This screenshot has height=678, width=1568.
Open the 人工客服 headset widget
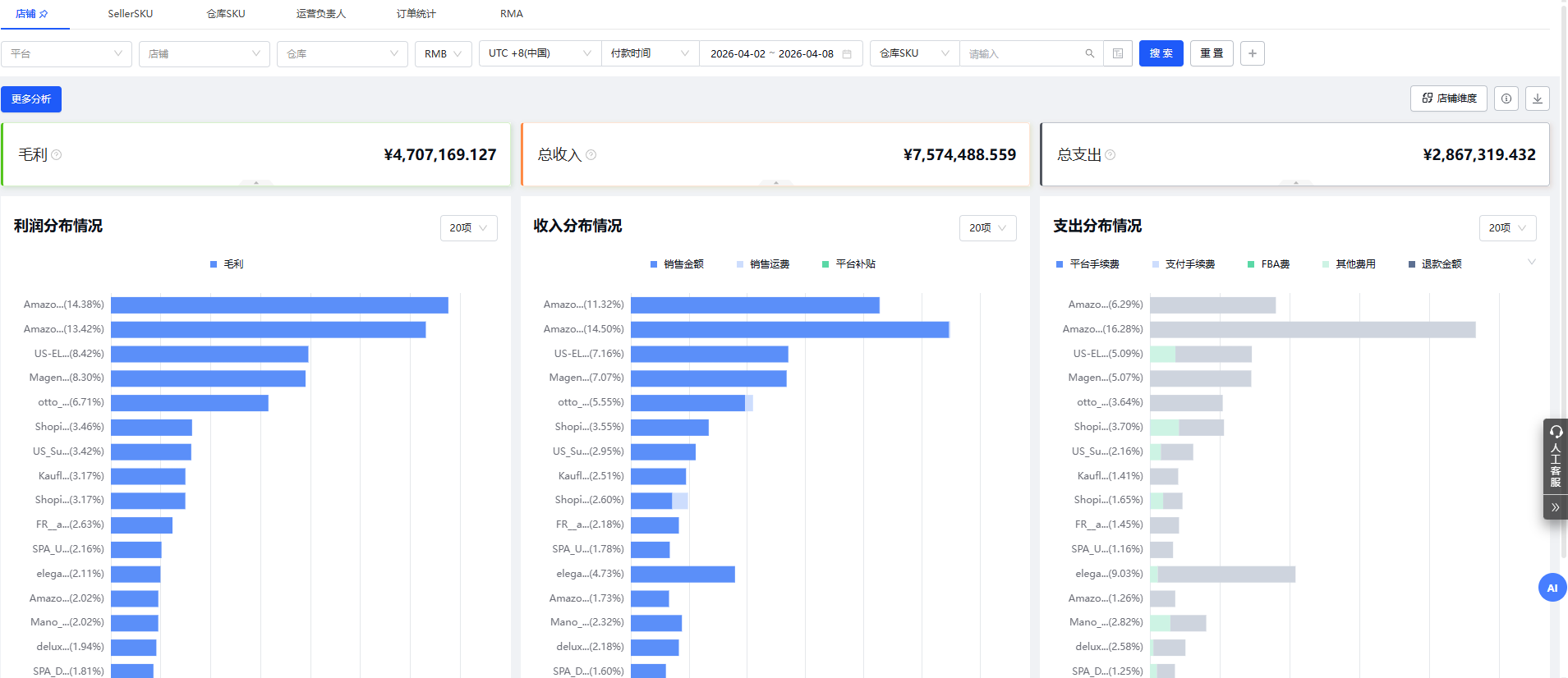1556,456
